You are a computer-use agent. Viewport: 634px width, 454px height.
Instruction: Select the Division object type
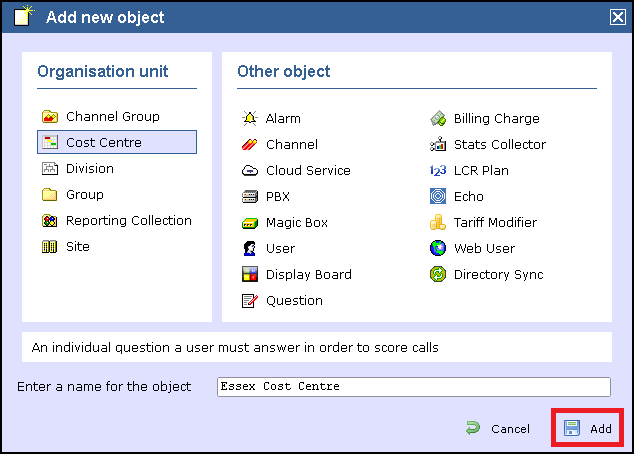coord(90,168)
